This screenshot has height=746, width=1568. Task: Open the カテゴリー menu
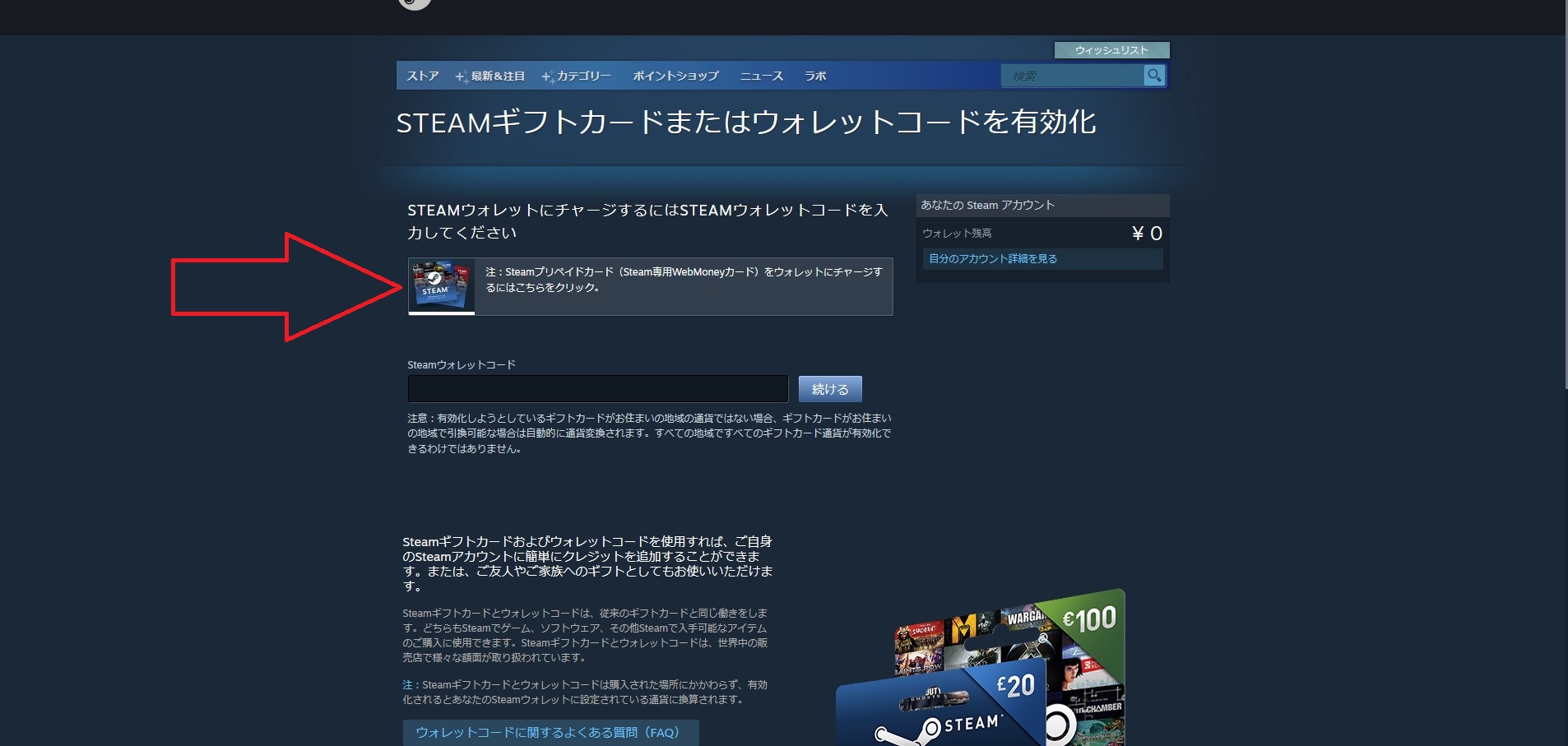(577, 76)
